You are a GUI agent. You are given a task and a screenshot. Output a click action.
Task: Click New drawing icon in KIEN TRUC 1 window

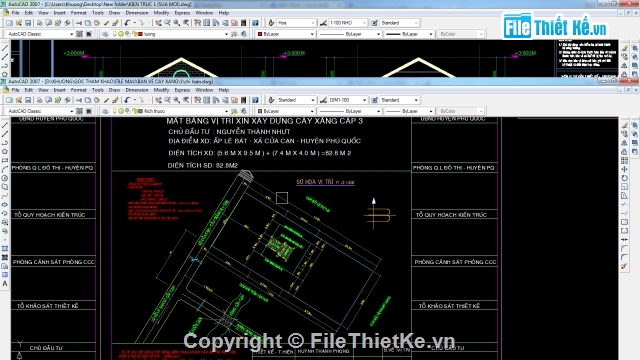pos(9,23)
